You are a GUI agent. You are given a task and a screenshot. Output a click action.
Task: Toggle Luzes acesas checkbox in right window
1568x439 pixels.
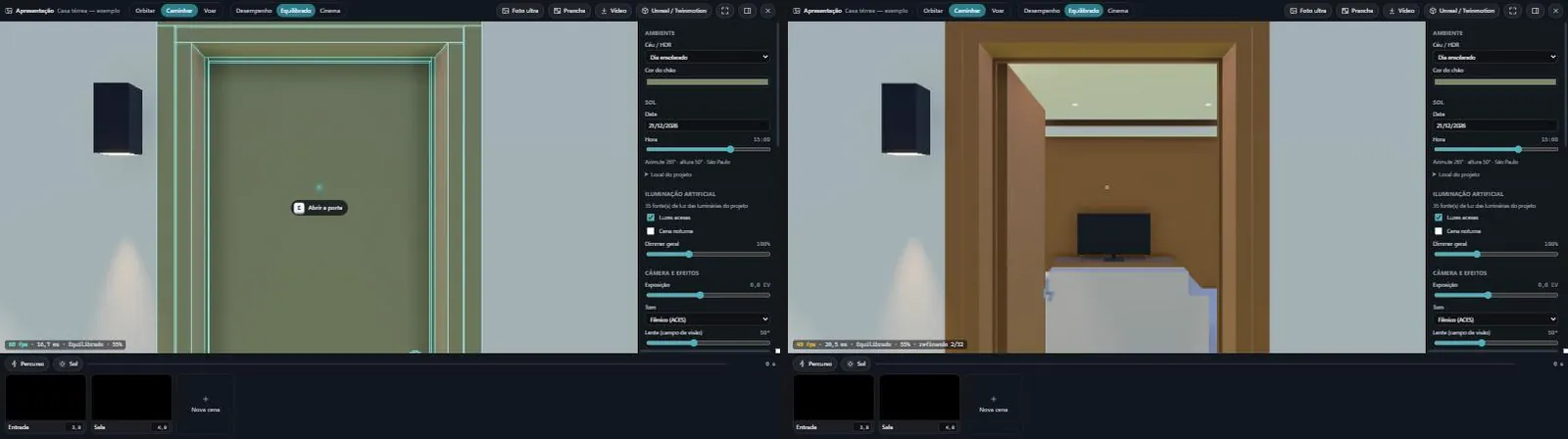click(x=1438, y=218)
